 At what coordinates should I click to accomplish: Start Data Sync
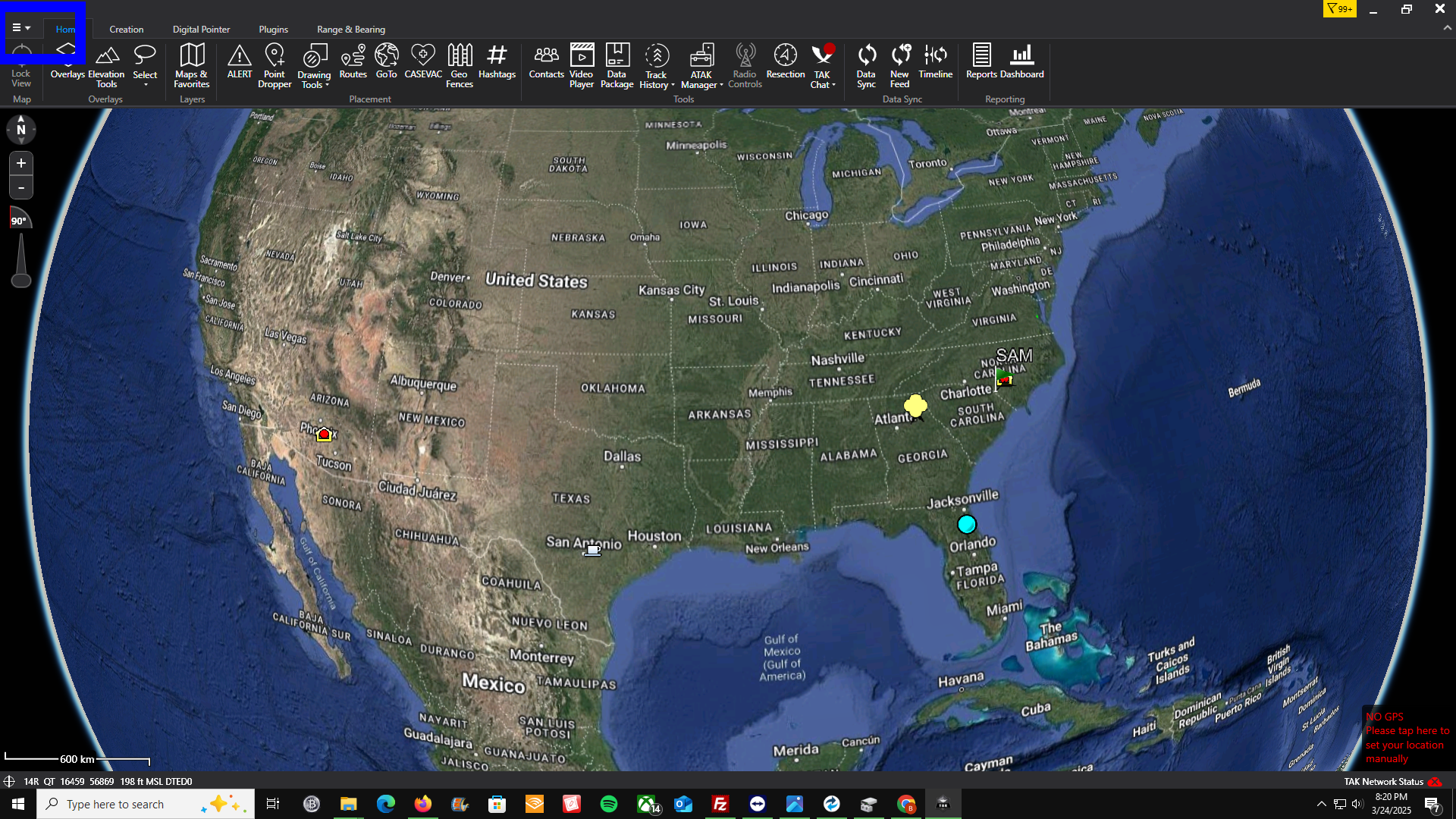pyautogui.click(x=866, y=66)
